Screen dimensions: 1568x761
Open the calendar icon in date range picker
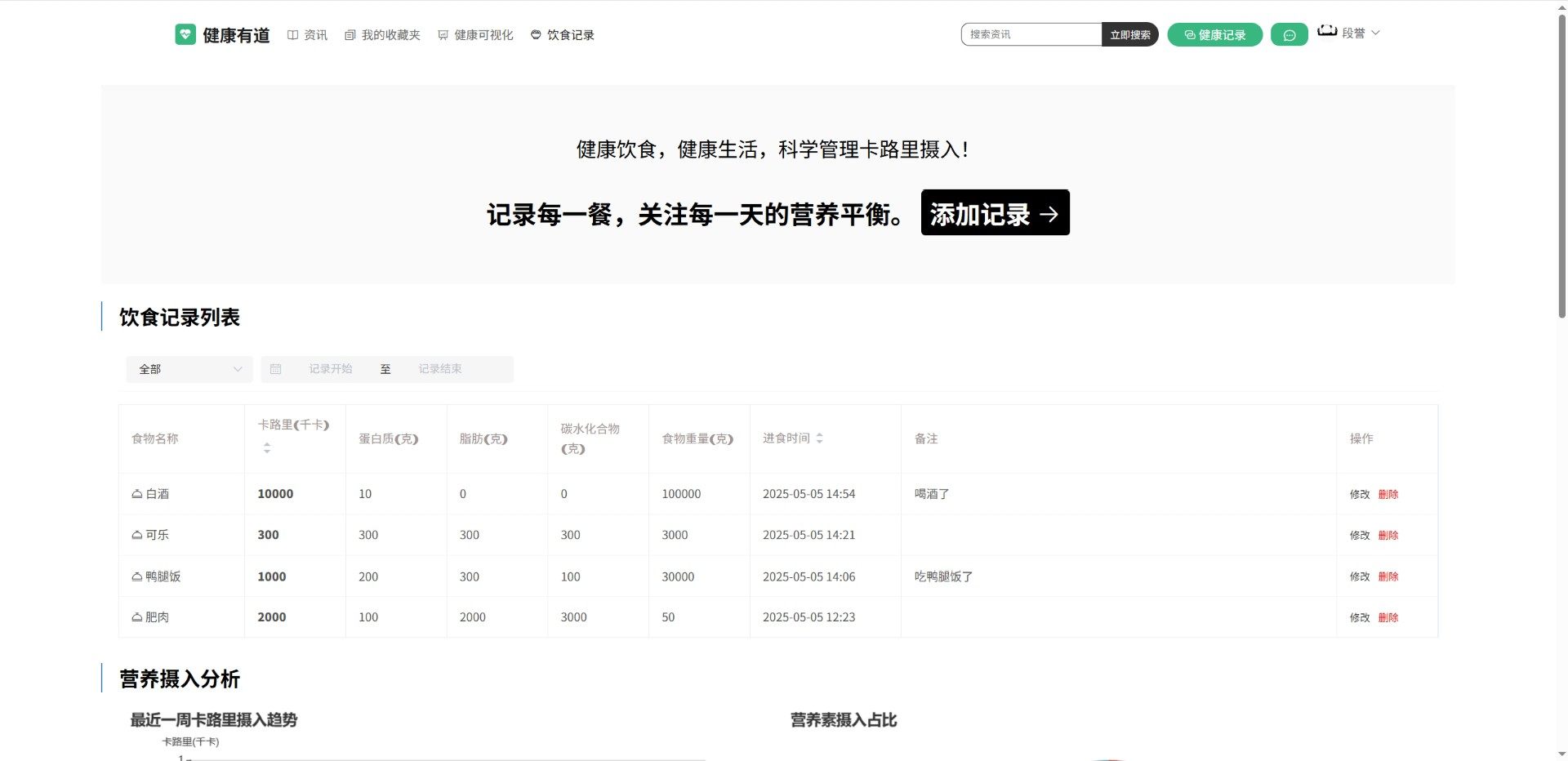click(x=275, y=369)
